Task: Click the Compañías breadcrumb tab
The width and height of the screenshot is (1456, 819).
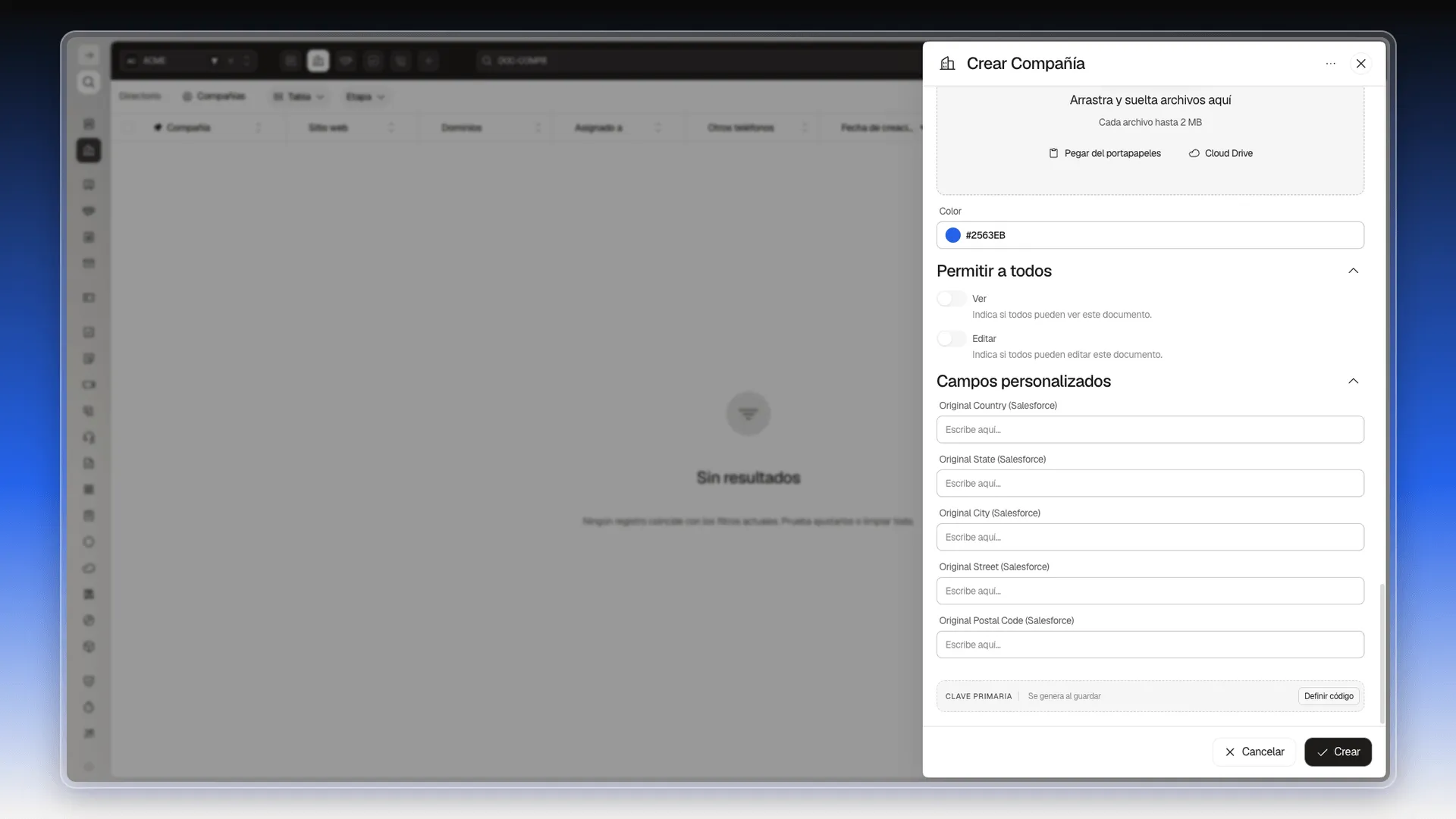Action: 214,96
